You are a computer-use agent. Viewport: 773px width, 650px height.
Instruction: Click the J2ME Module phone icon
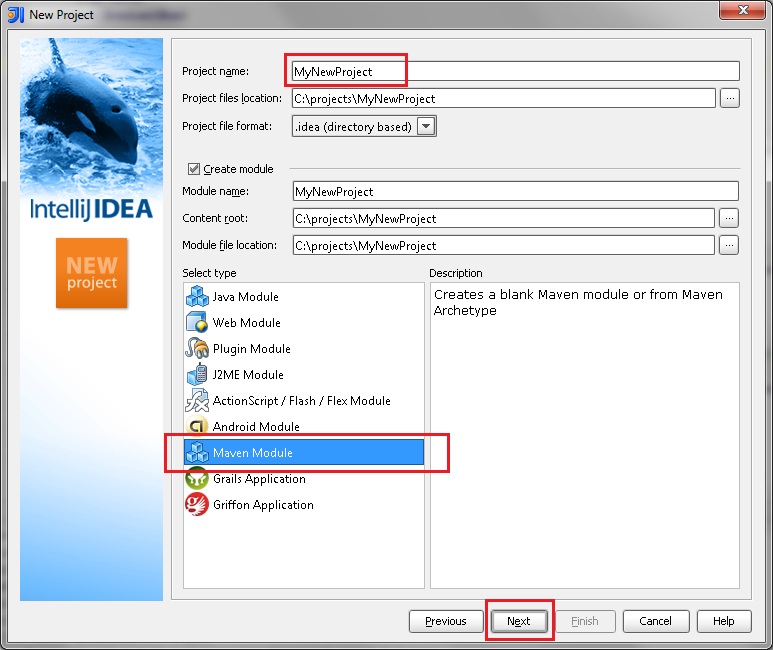pyautogui.click(x=197, y=375)
